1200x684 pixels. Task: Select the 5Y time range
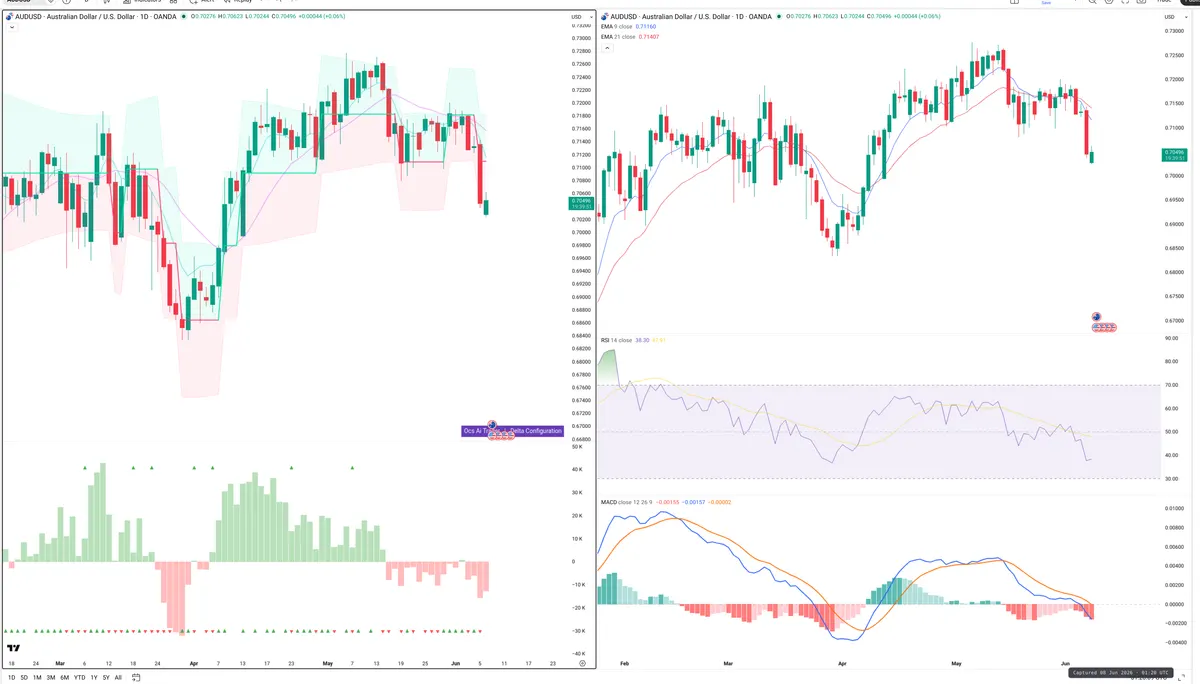tap(106, 678)
